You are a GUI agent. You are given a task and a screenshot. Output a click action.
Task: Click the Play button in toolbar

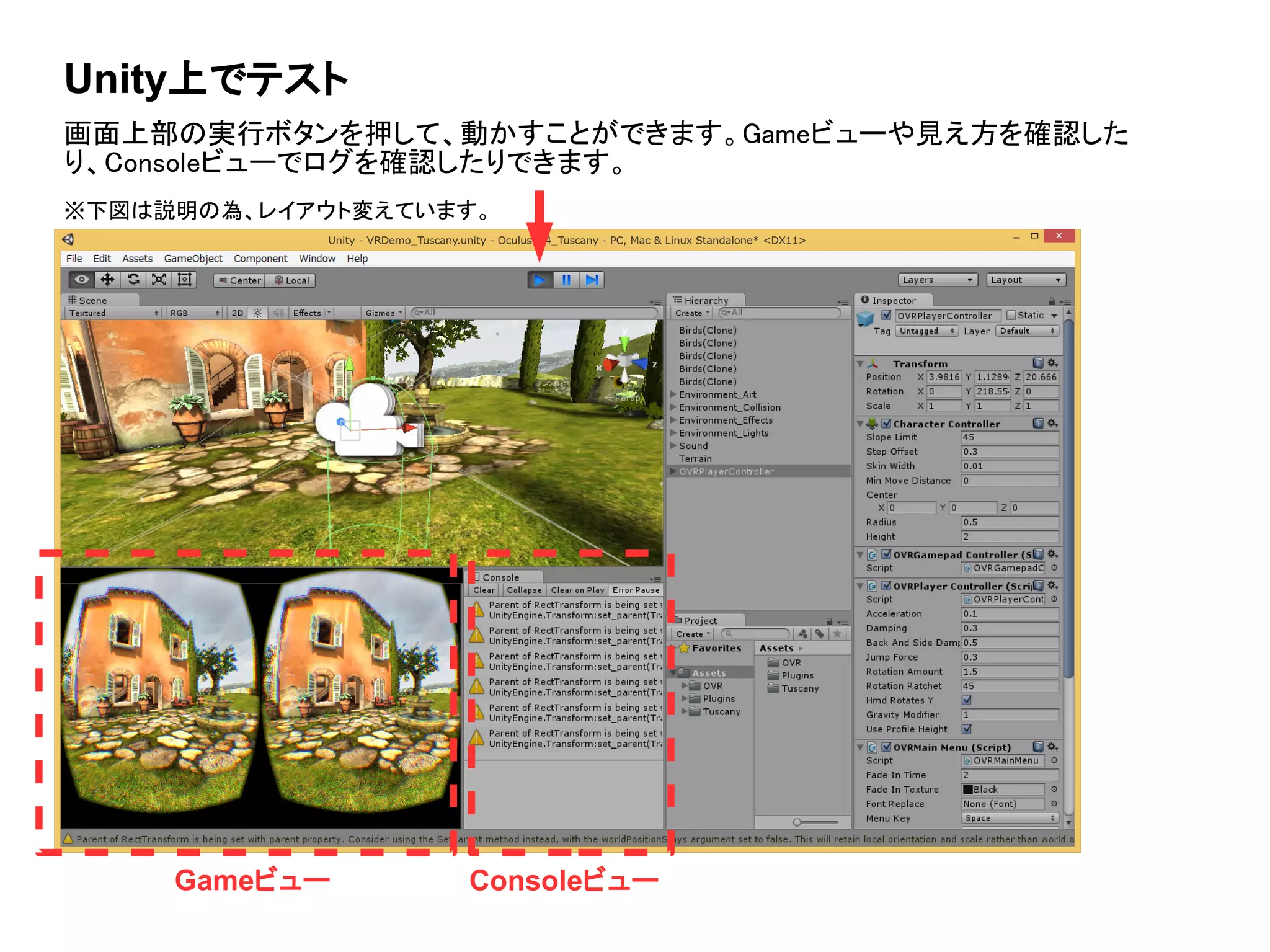pos(540,280)
